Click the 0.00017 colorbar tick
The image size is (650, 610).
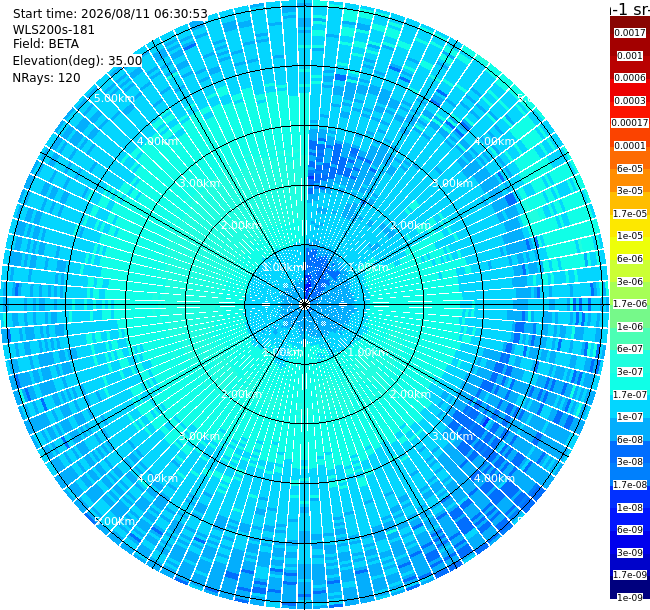pyautogui.click(x=630, y=123)
